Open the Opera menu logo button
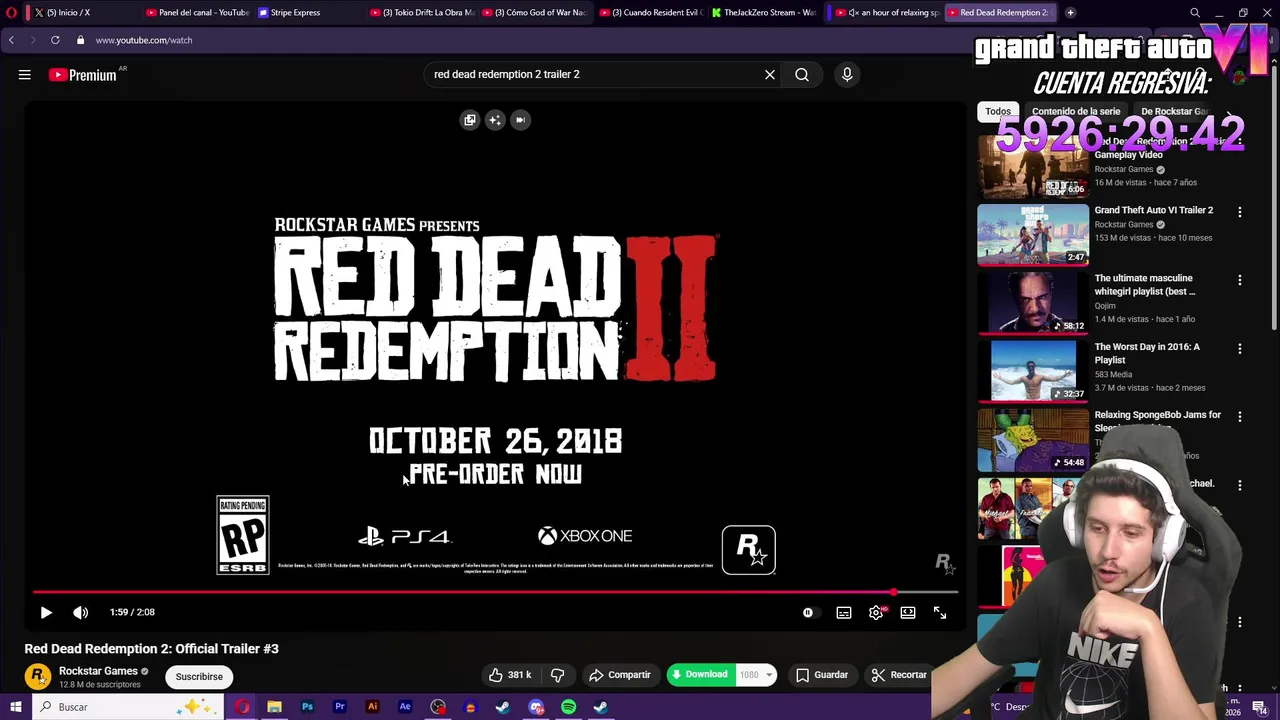Image resolution: width=1280 pixels, height=720 pixels. [12, 13]
